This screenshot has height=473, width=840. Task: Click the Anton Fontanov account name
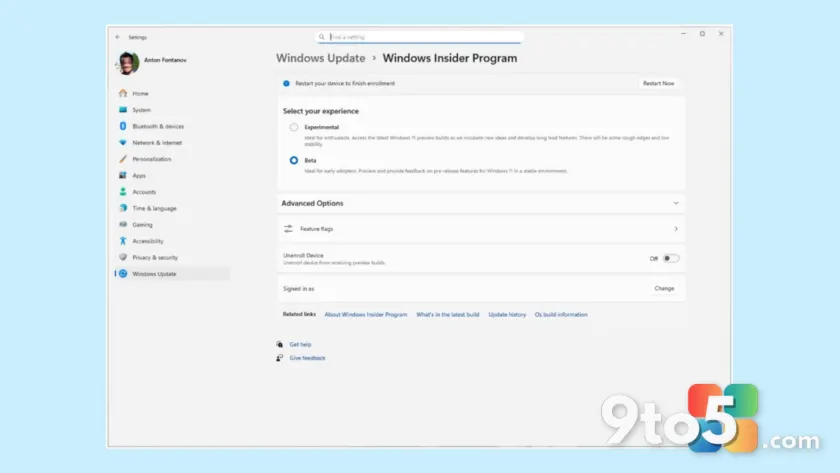(165, 60)
